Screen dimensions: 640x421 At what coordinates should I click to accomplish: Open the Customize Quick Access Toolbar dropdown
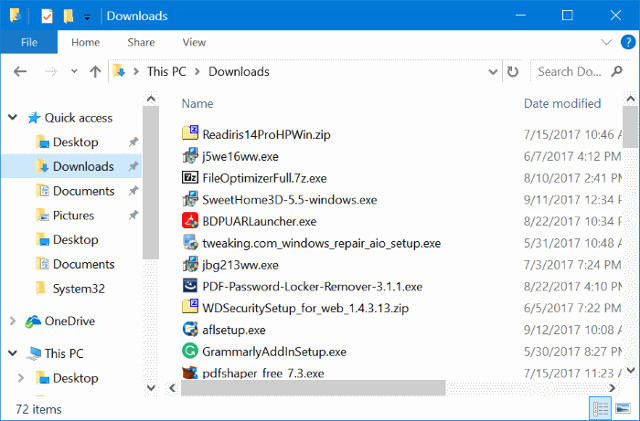coord(87,17)
